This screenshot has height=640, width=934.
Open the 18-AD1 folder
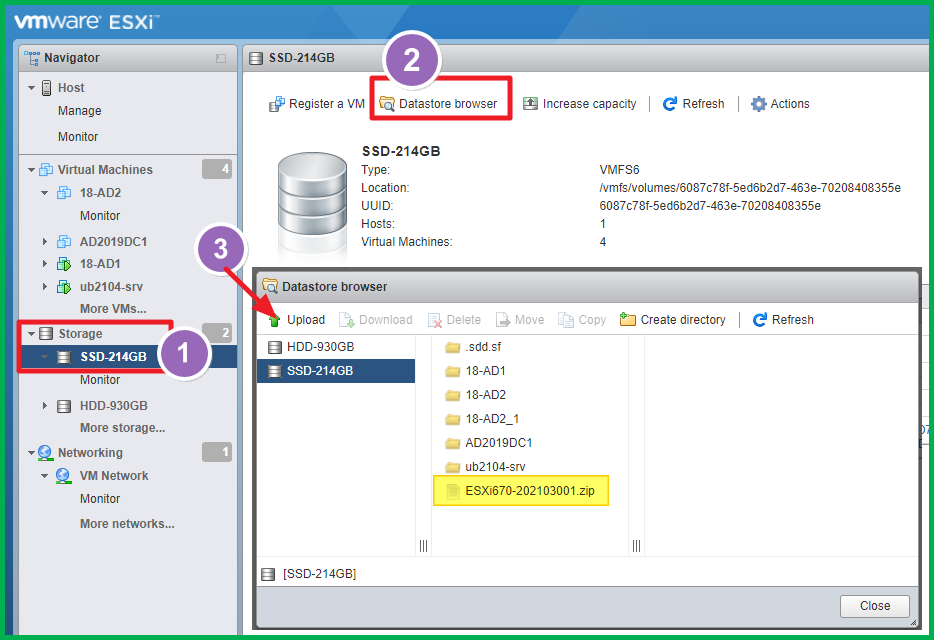(x=475, y=371)
